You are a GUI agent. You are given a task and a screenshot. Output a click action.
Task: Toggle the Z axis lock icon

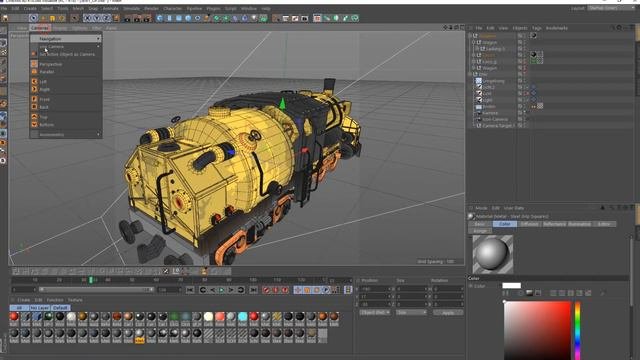[106, 18]
